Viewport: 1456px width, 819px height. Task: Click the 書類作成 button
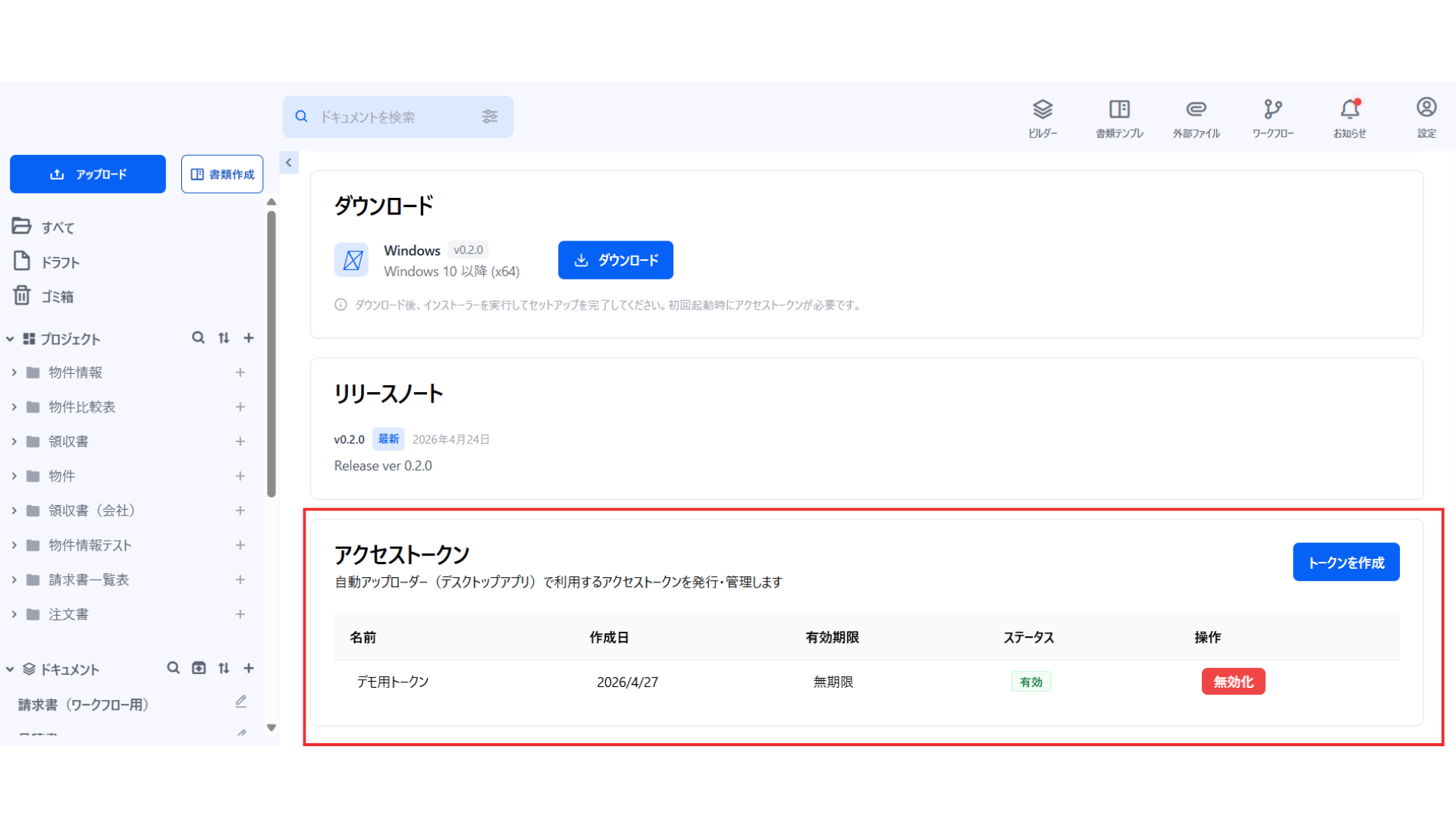222,174
